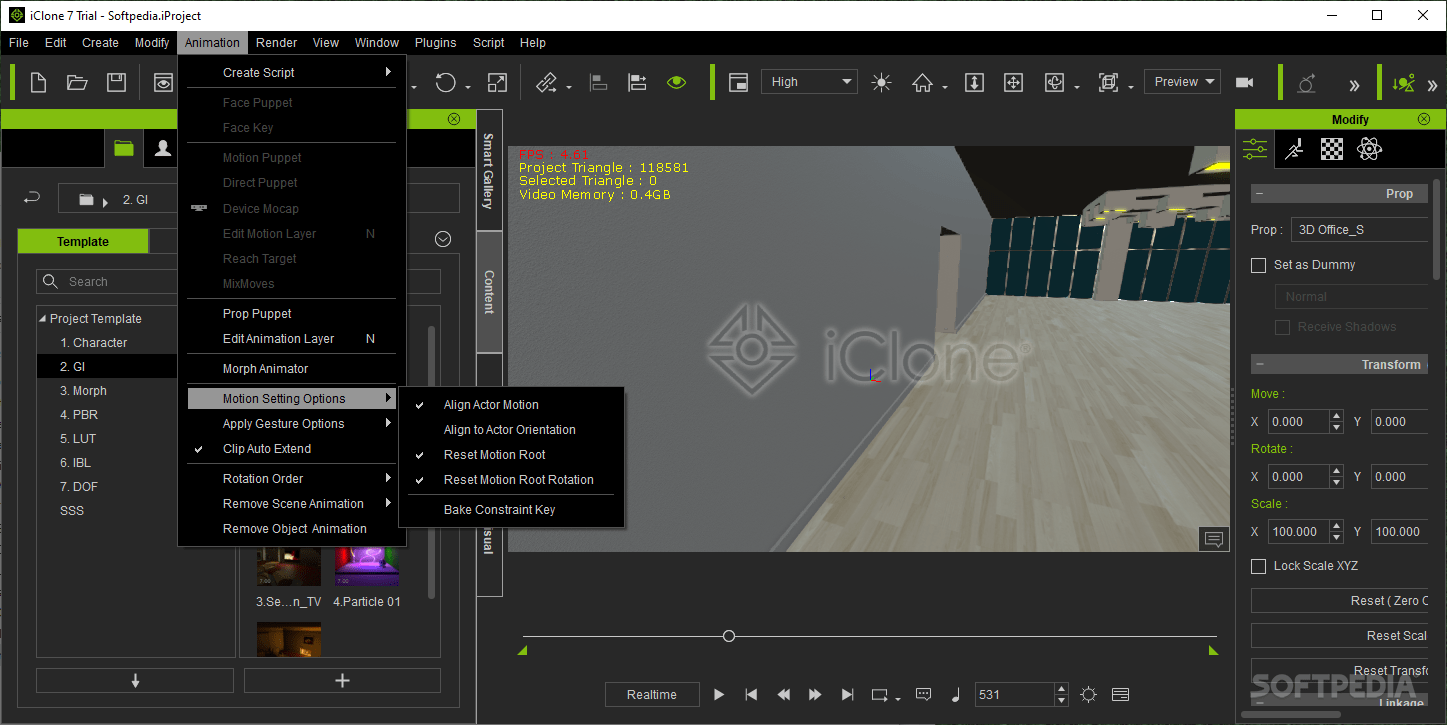
Task: Click the four-arrow move icon in toolbar
Action: [1013, 82]
